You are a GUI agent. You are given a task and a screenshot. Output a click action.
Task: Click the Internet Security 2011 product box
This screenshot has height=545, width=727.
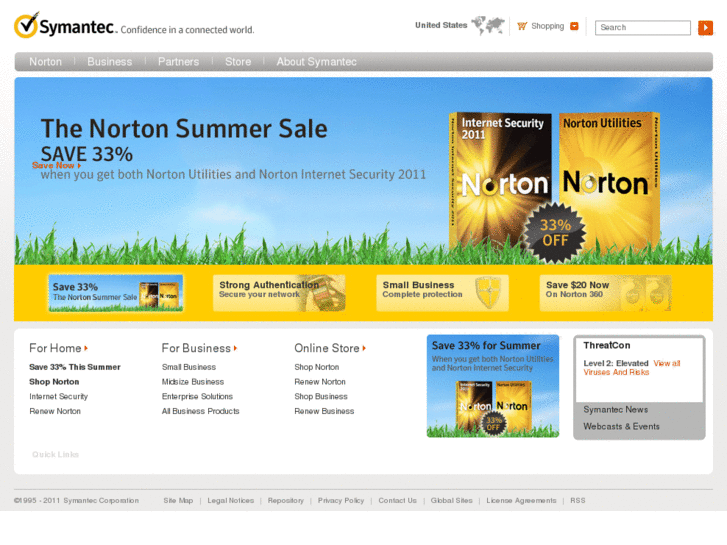[500, 181]
